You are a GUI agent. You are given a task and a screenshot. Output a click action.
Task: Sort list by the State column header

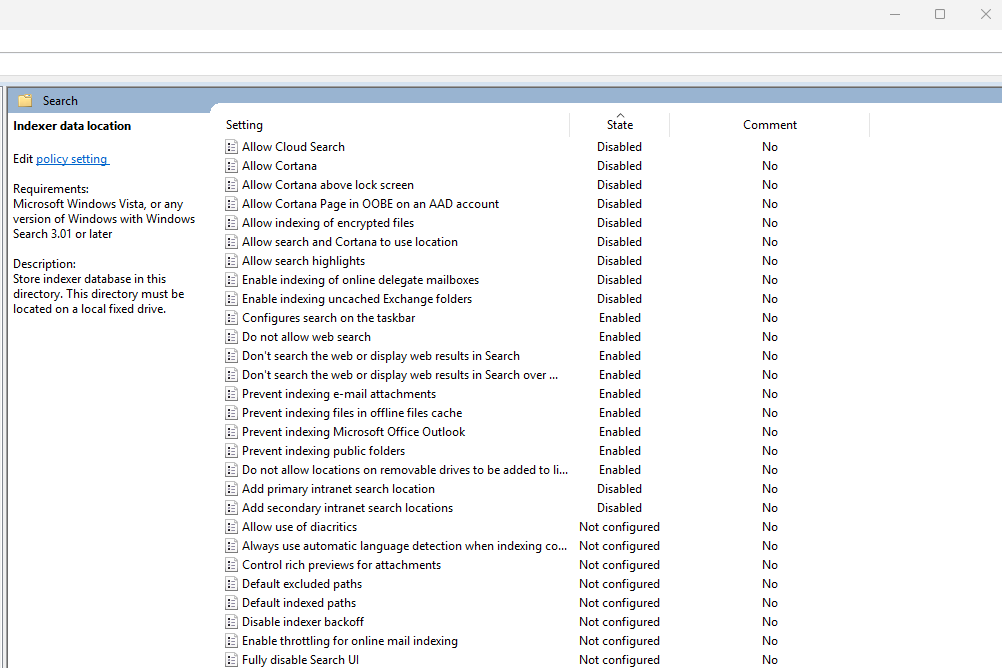pyautogui.click(x=619, y=125)
